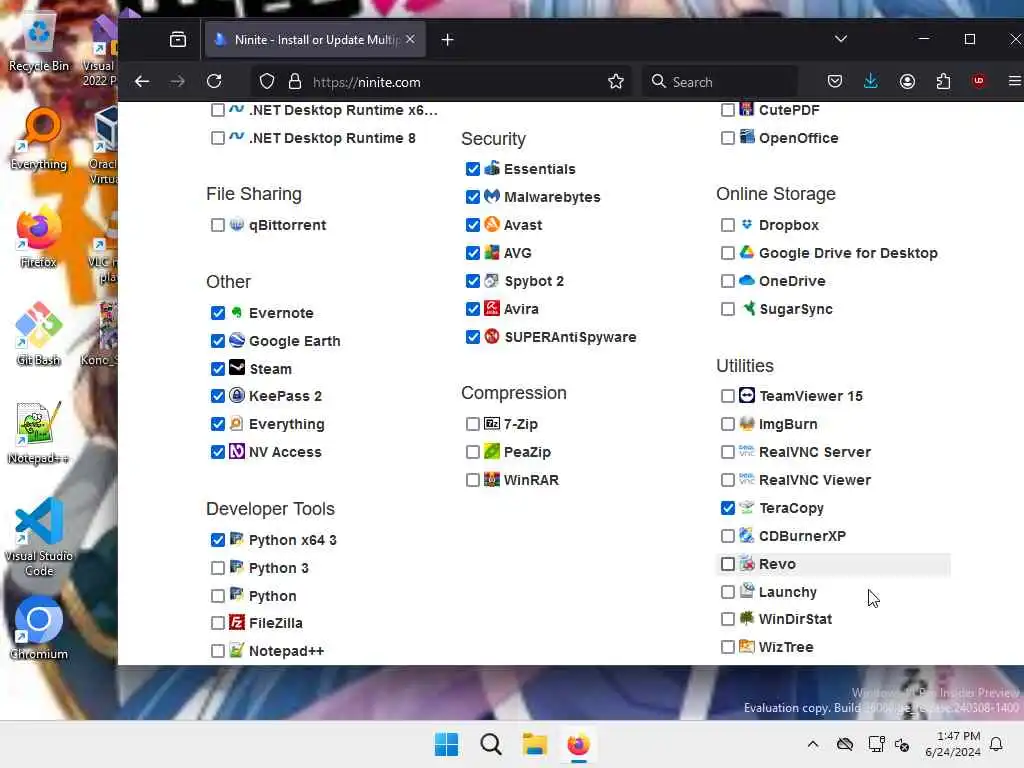Screen dimensions: 1024x768
Task: Open the extensions puzzle icon
Action: 943,82
